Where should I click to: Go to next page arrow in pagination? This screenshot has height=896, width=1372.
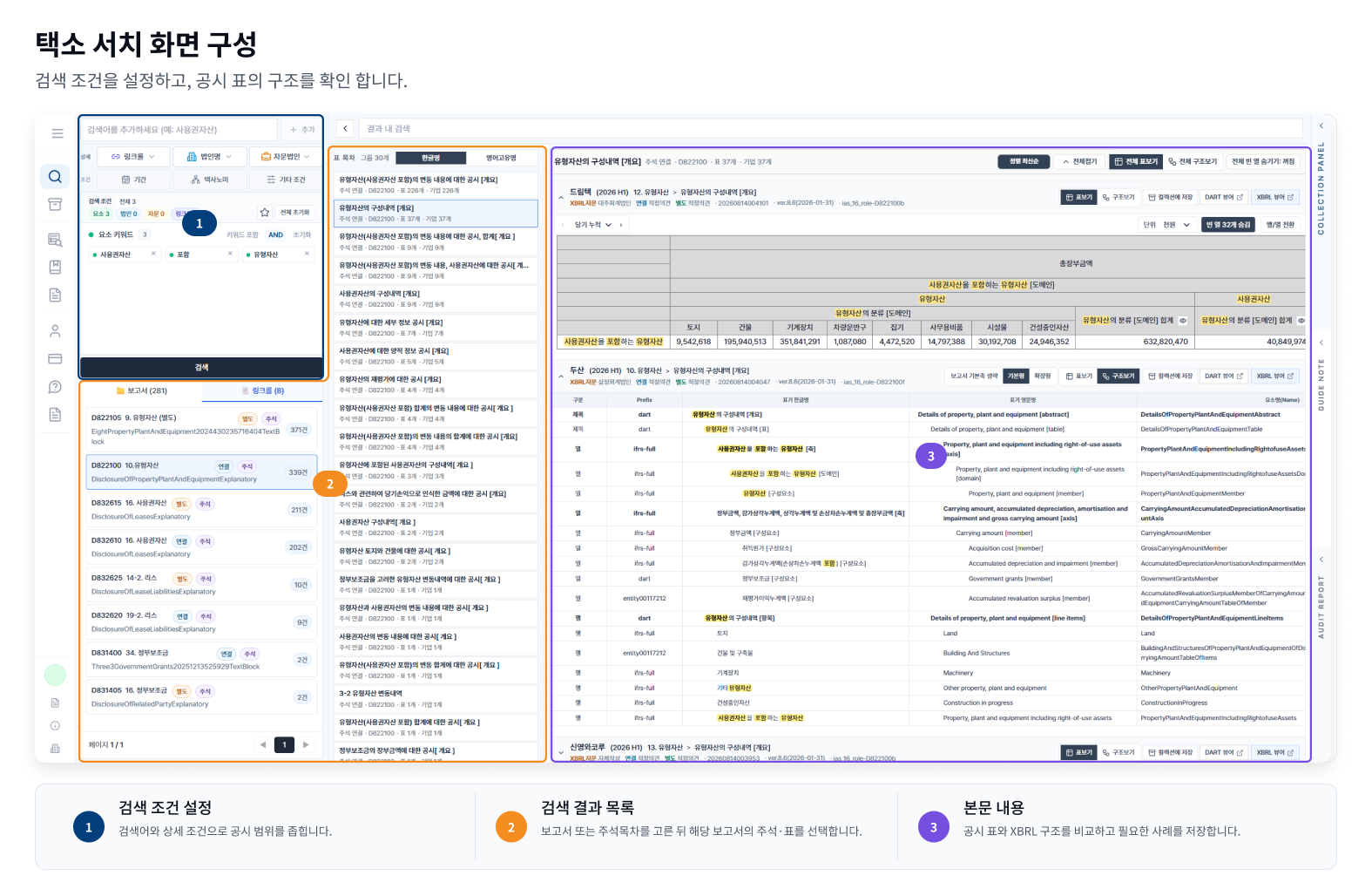coord(306,744)
